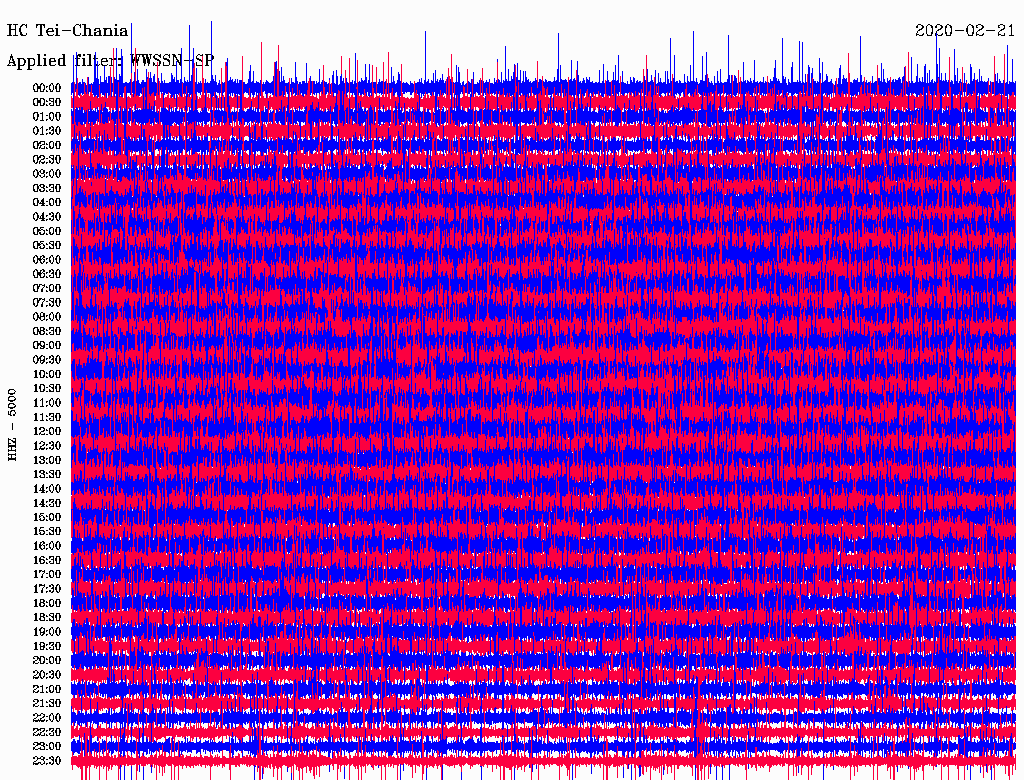This screenshot has height=780, width=1024.
Task: Select the 08:00 time label
Action: [x=47, y=317]
